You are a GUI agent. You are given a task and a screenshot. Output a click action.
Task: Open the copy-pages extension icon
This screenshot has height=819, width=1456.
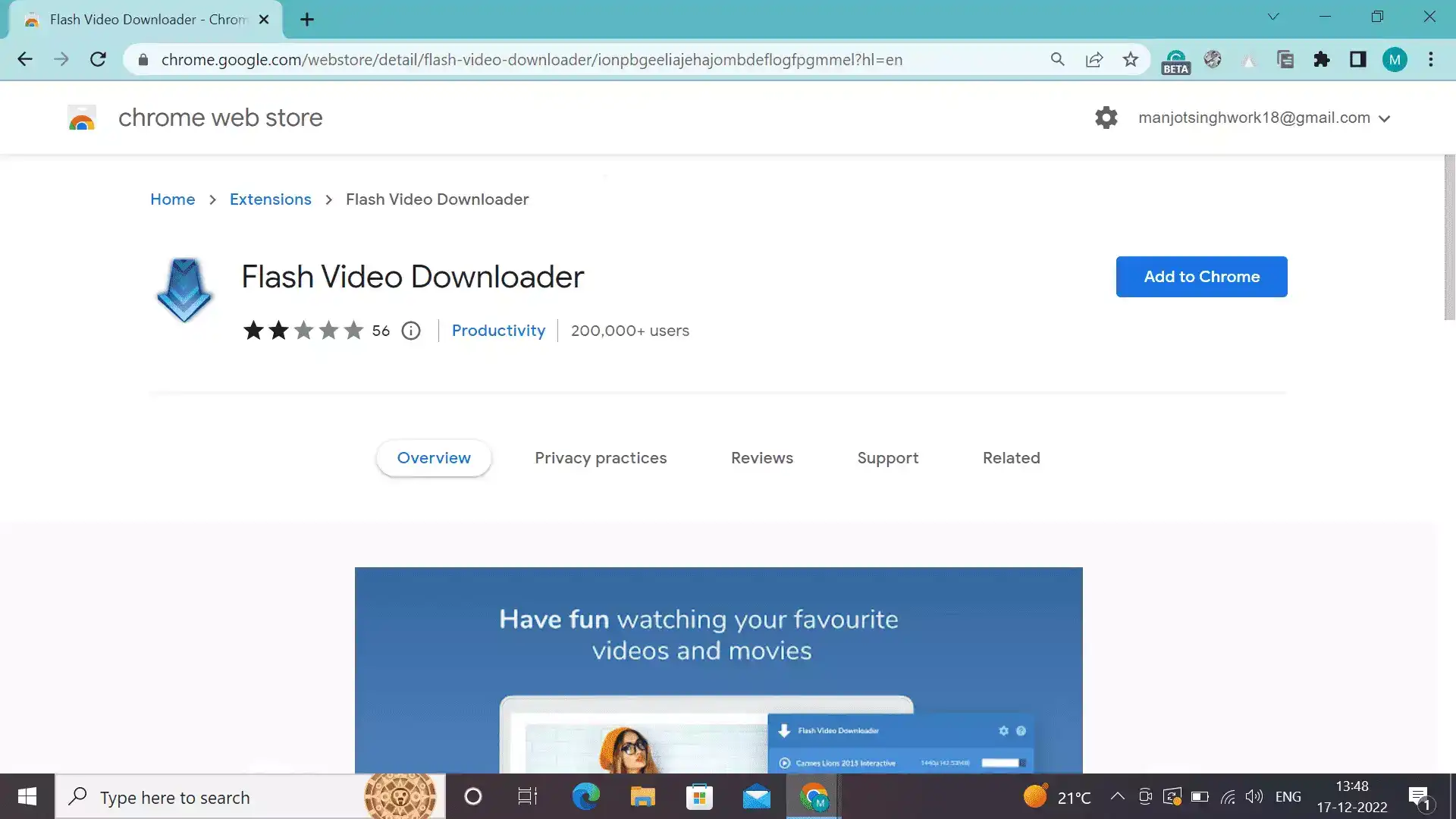tap(1285, 59)
